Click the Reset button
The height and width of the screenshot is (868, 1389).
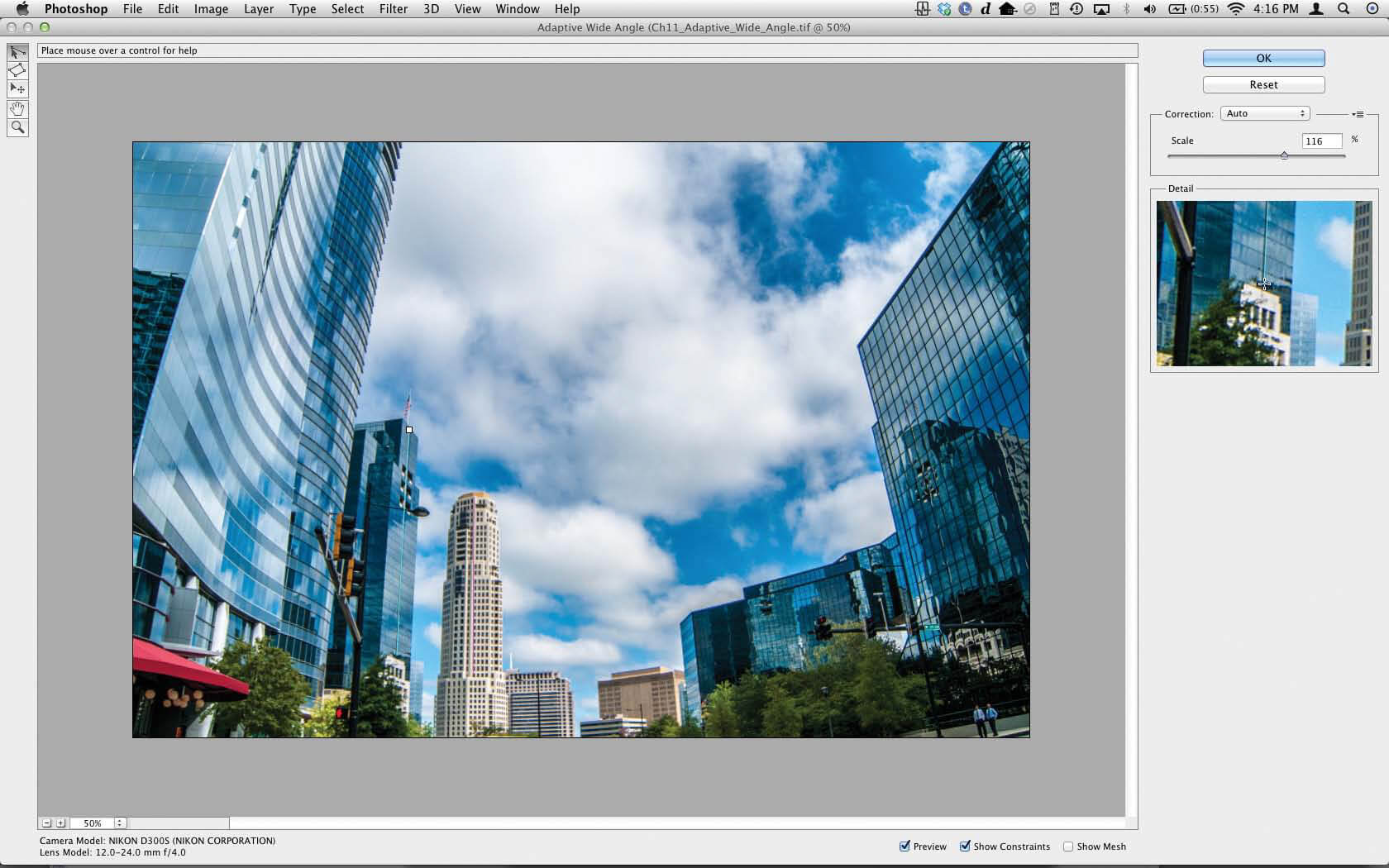[1263, 84]
